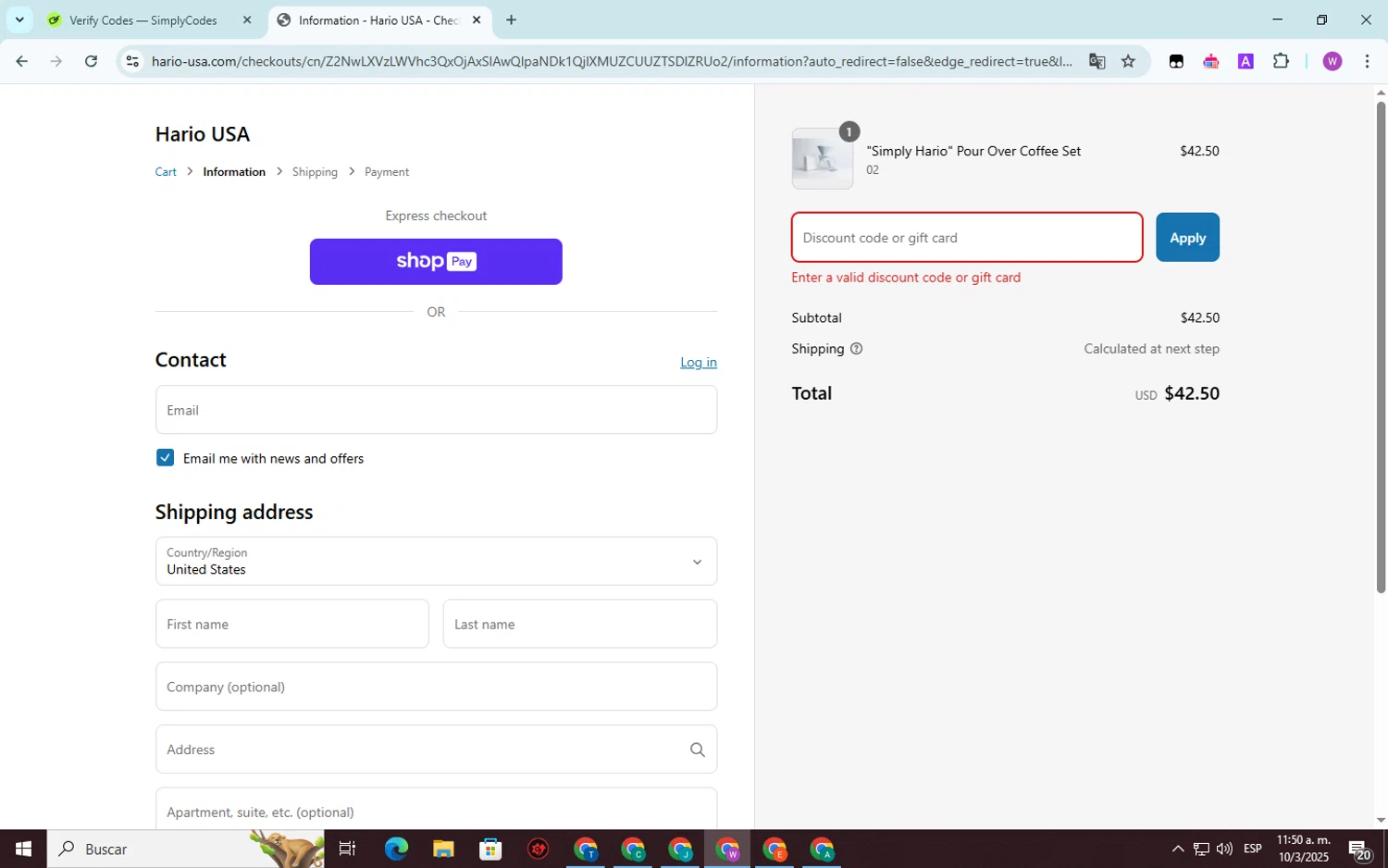Open the red antivirus taskbar icon

pyautogui.click(x=538, y=849)
